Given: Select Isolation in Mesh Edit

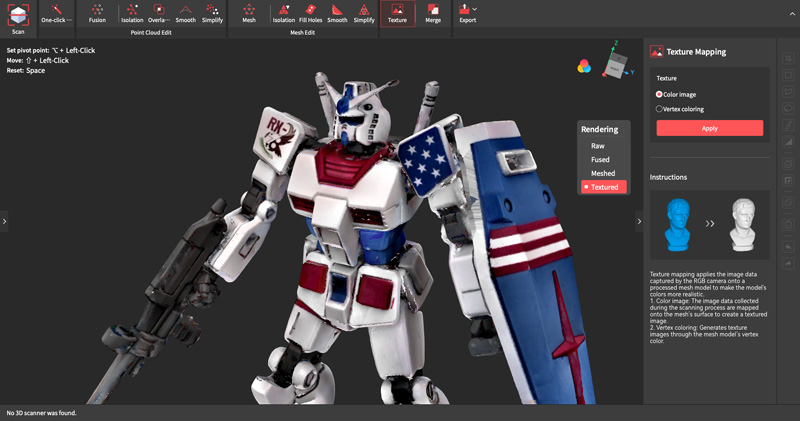Looking at the screenshot, I should pos(284,14).
